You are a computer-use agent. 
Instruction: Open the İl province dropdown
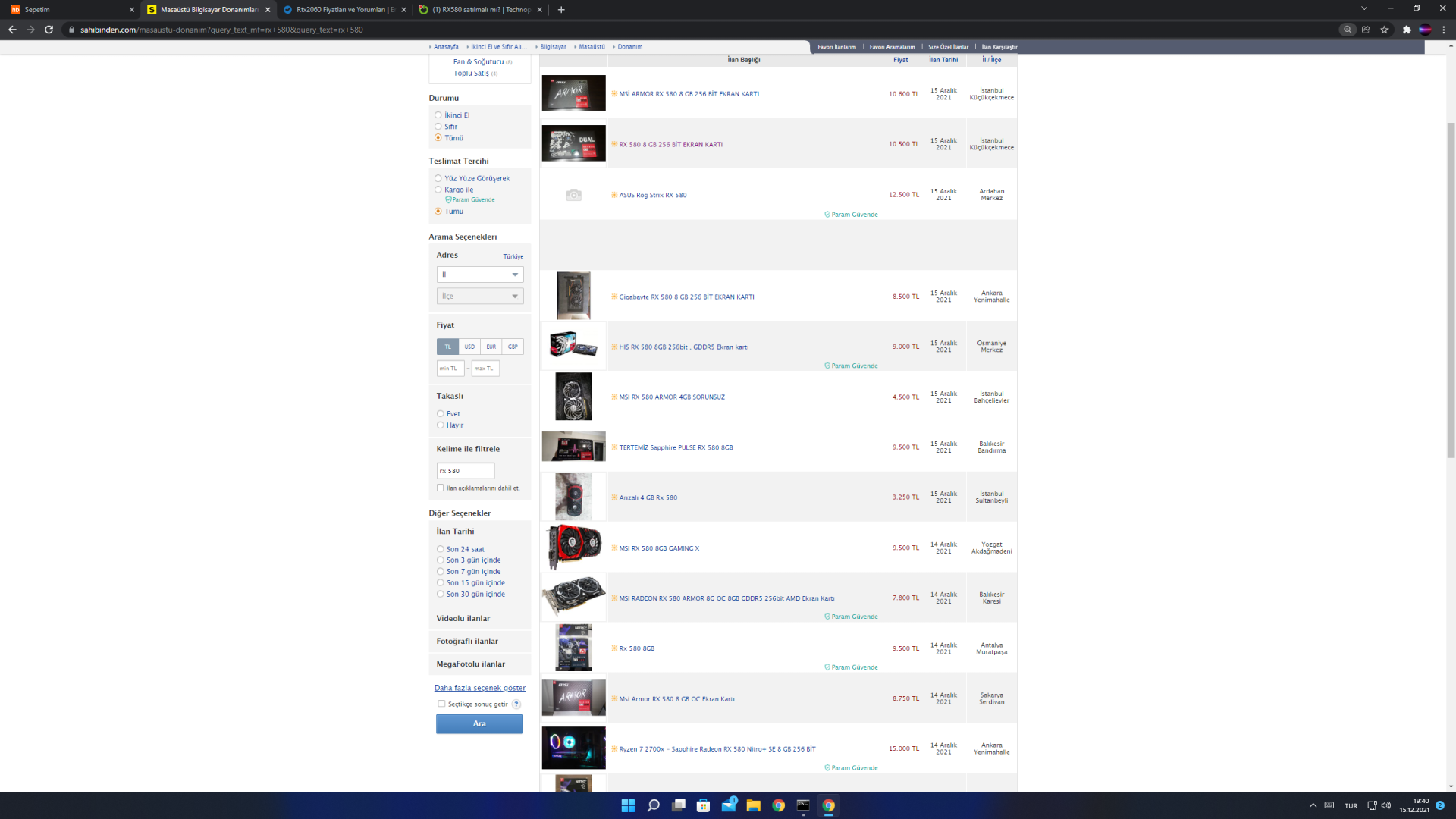tap(479, 275)
